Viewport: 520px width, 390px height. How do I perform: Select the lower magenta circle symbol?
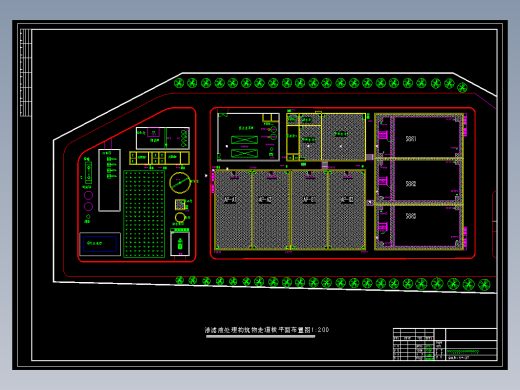point(88,207)
